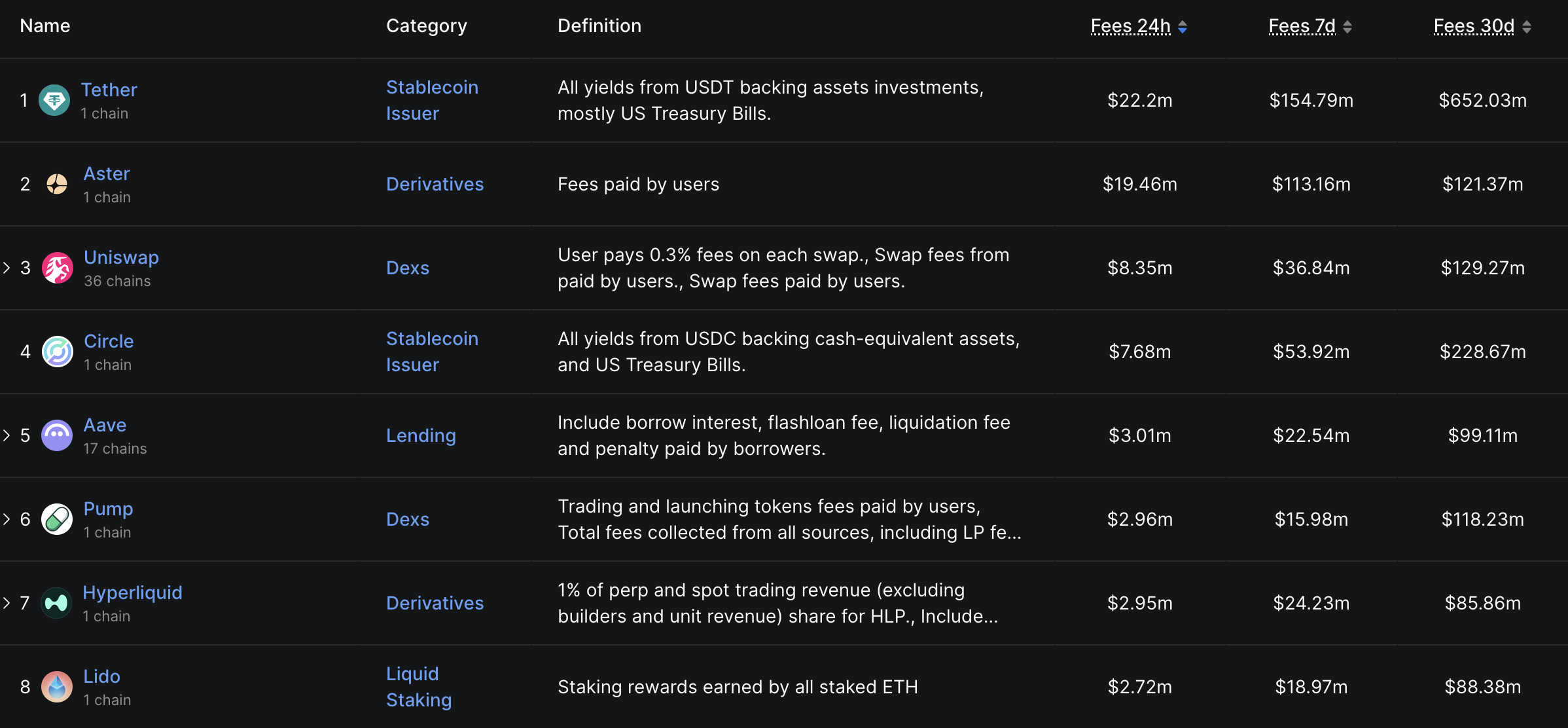Image resolution: width=1568 pixels, height=728 pixels.
Task: Click the Fees 7d sort arrows icon
Action: (x=1347, y=27)
